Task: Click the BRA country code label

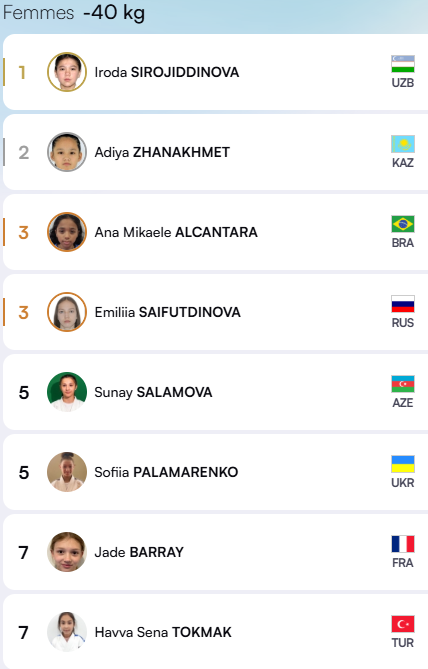Action: 403,243
